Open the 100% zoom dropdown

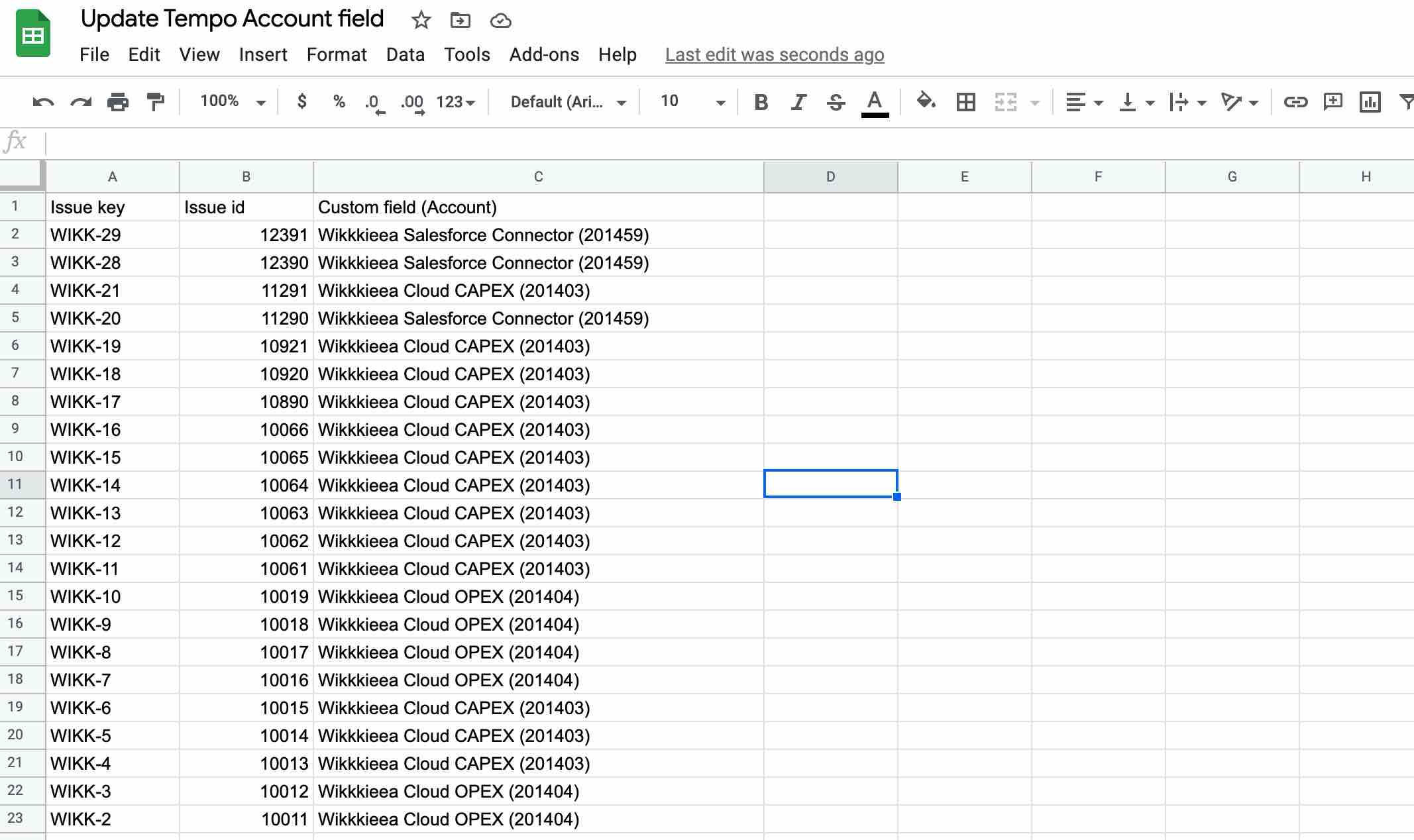pos(232,102)
